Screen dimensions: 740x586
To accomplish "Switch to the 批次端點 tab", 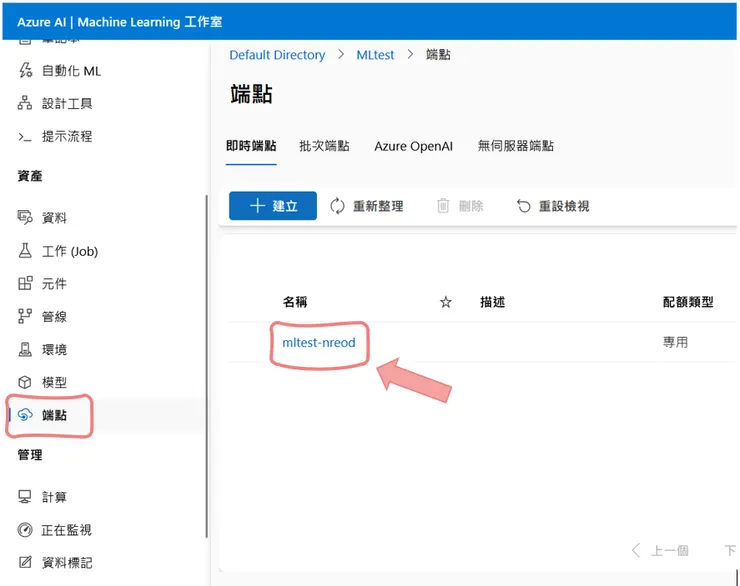I will point(324,146).
